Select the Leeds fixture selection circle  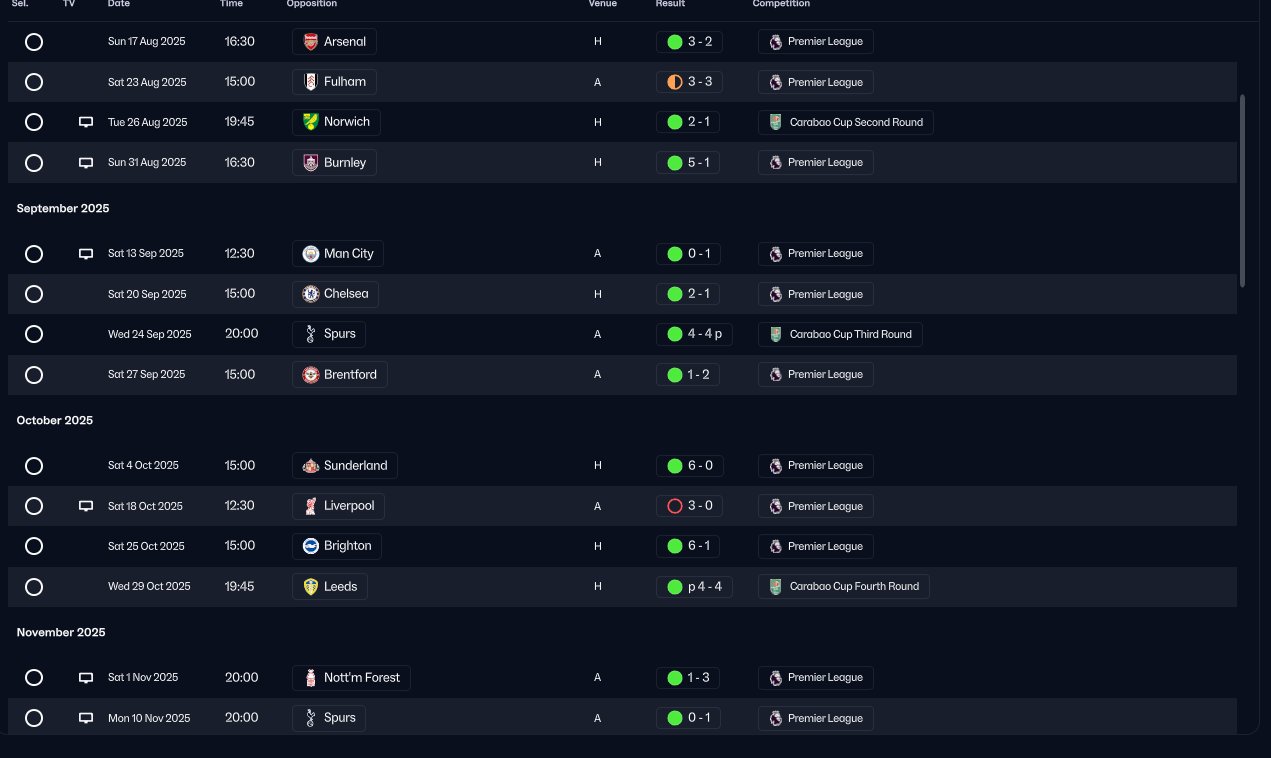(34, 587)
